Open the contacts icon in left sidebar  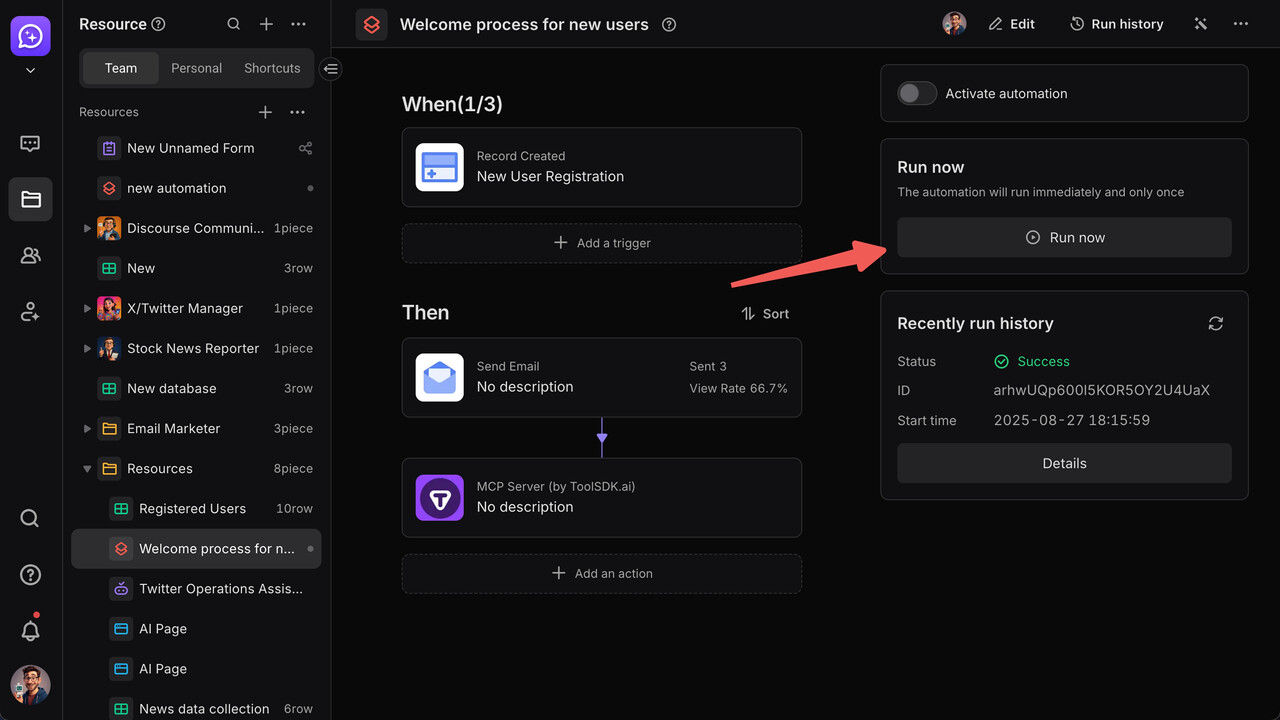point(30,256)
